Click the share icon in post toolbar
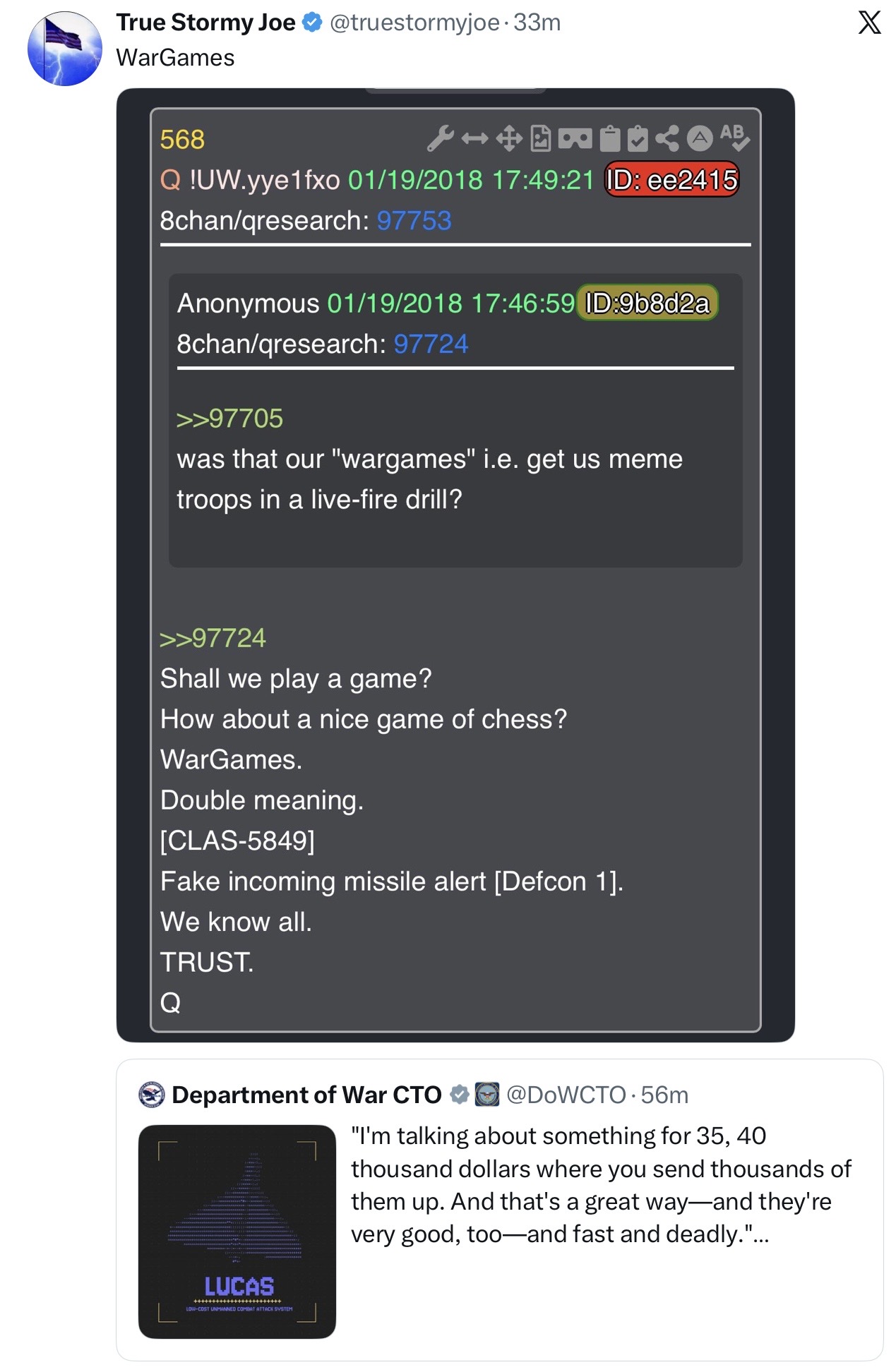 (x=667, y=138)
